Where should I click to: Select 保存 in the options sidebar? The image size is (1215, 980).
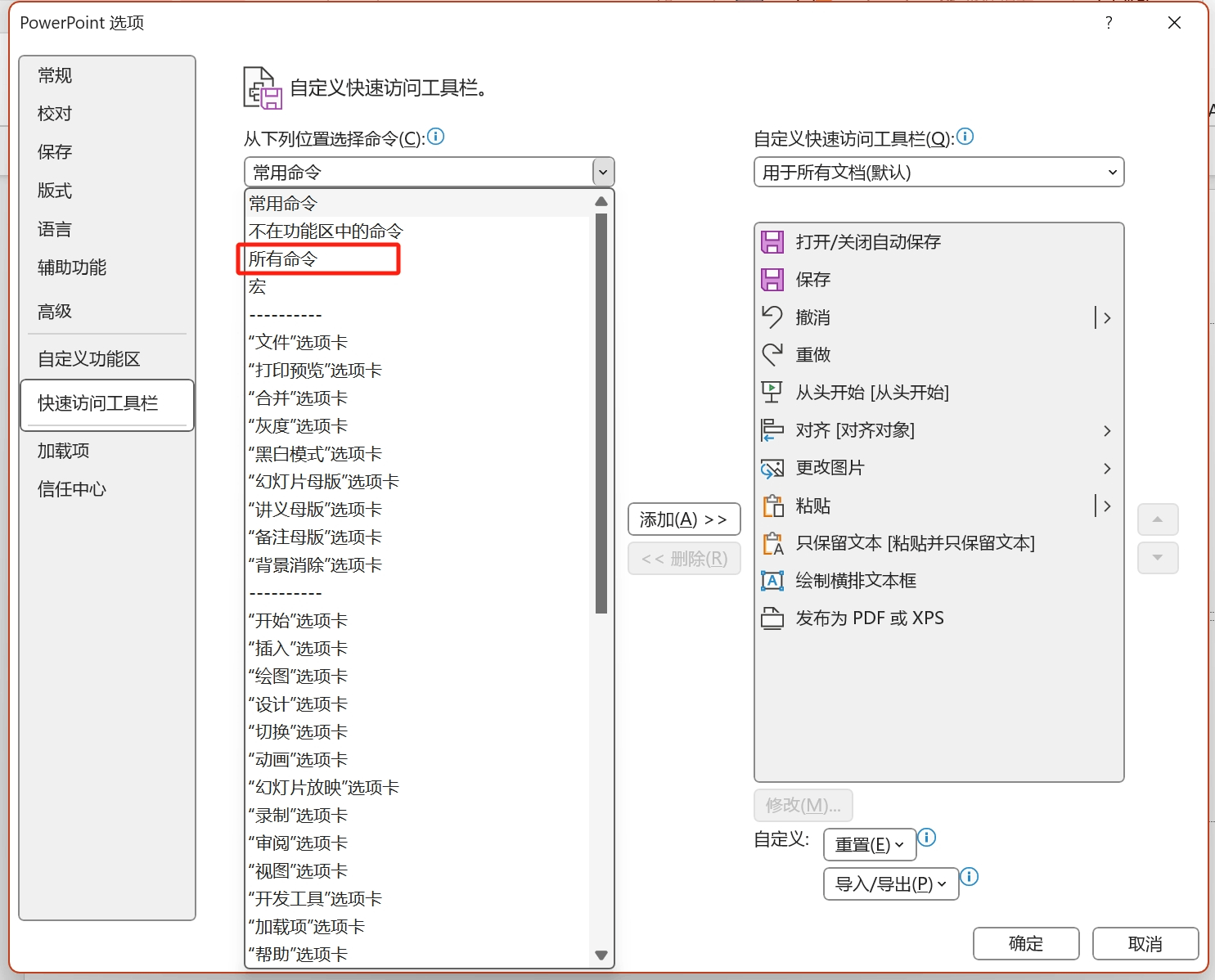107,152
